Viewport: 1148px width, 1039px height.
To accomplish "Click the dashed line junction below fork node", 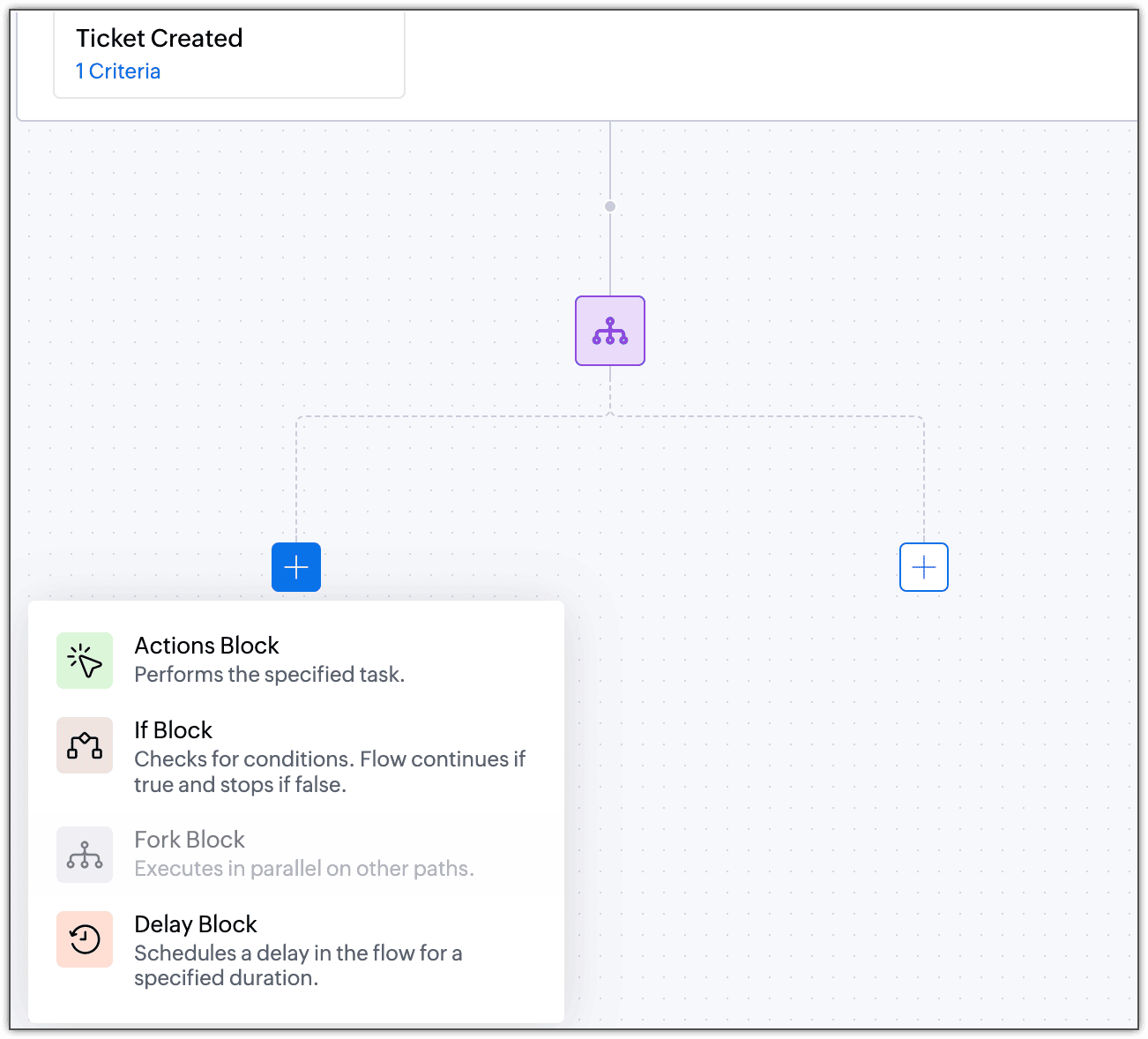I will click(x=610, y=415).
